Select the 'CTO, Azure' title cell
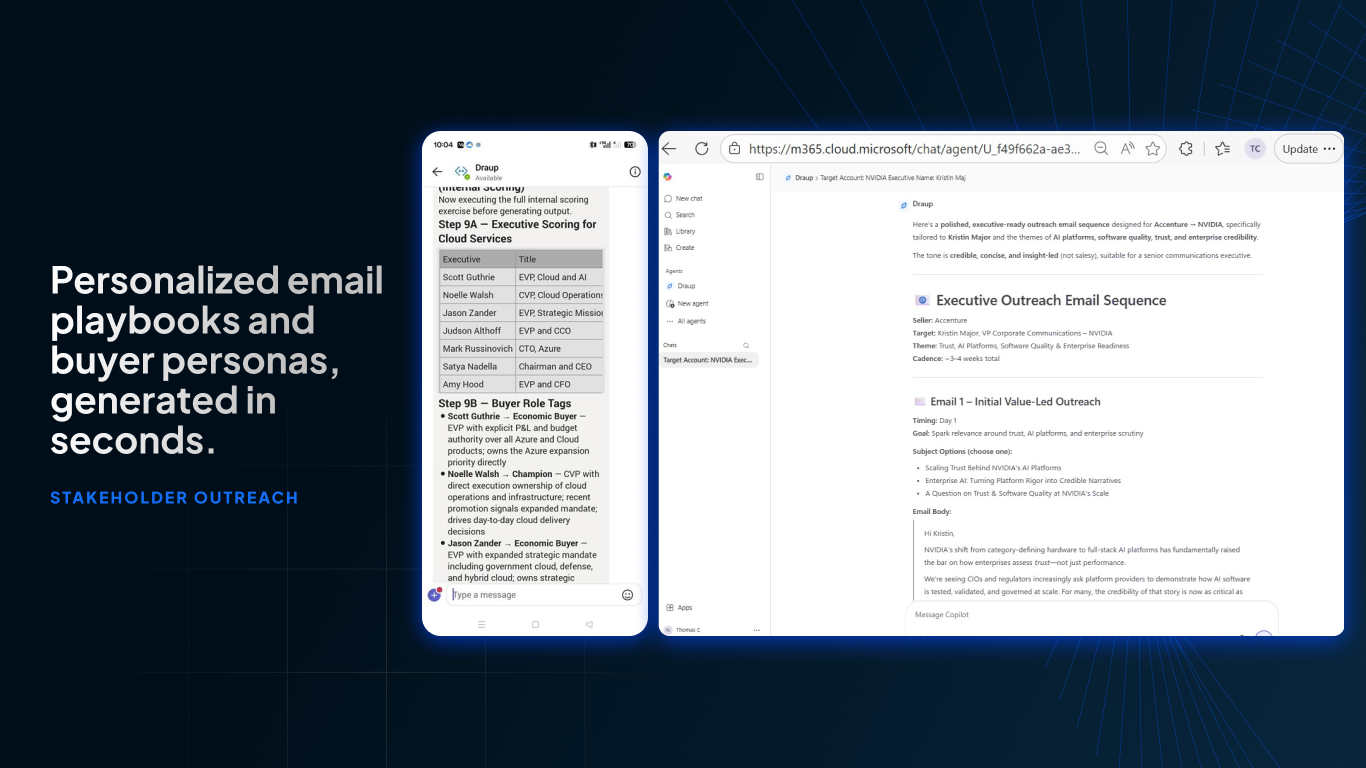The image size is (1366, 768). coord(558,349)
